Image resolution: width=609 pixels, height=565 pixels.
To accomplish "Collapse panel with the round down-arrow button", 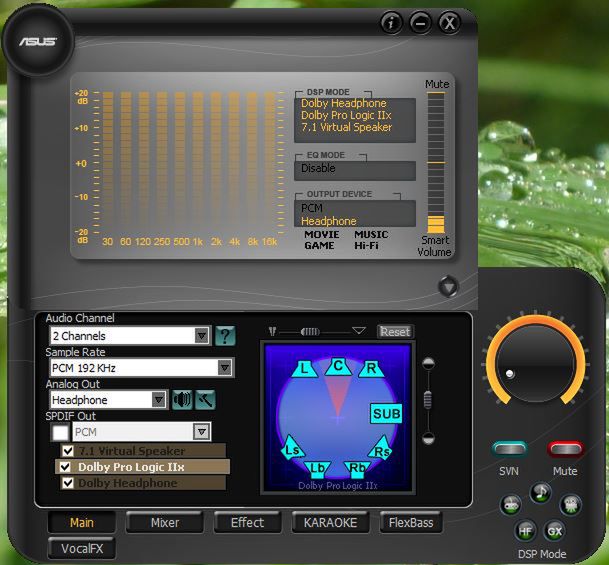I will pyautogui.click(x=448, y=287).
